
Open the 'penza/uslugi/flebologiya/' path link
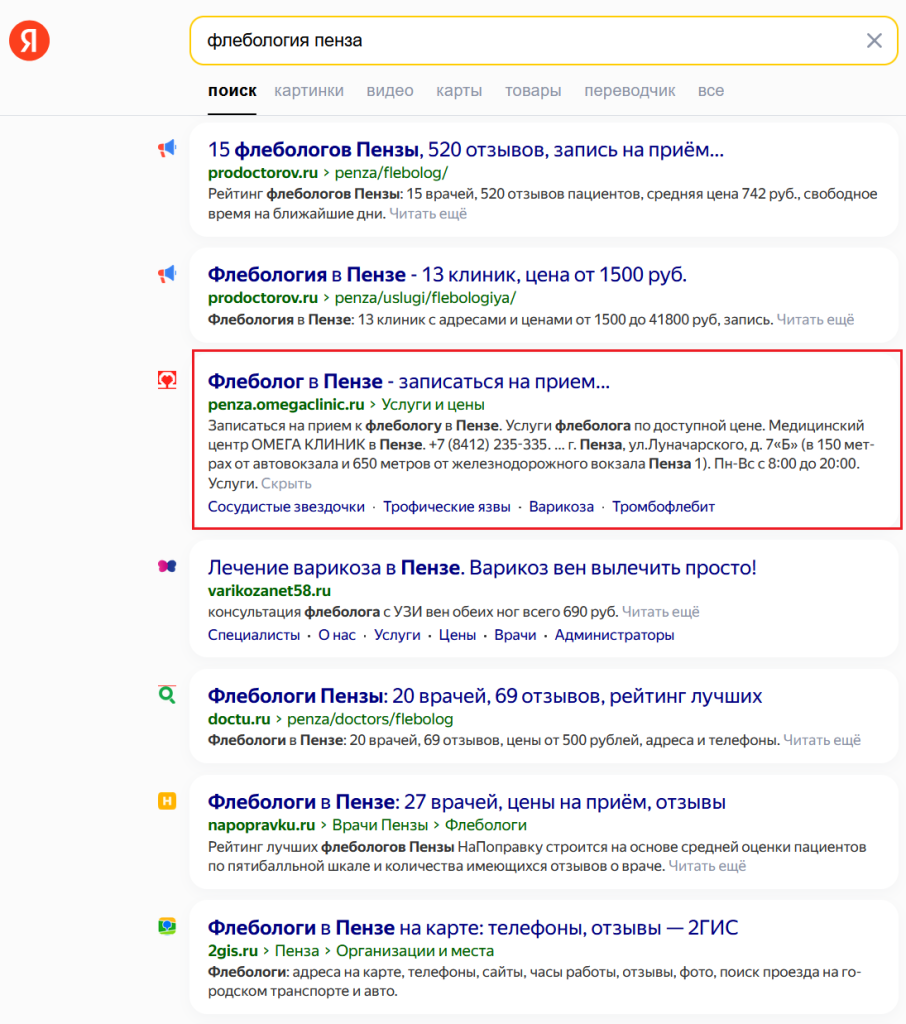pos(425,298)
